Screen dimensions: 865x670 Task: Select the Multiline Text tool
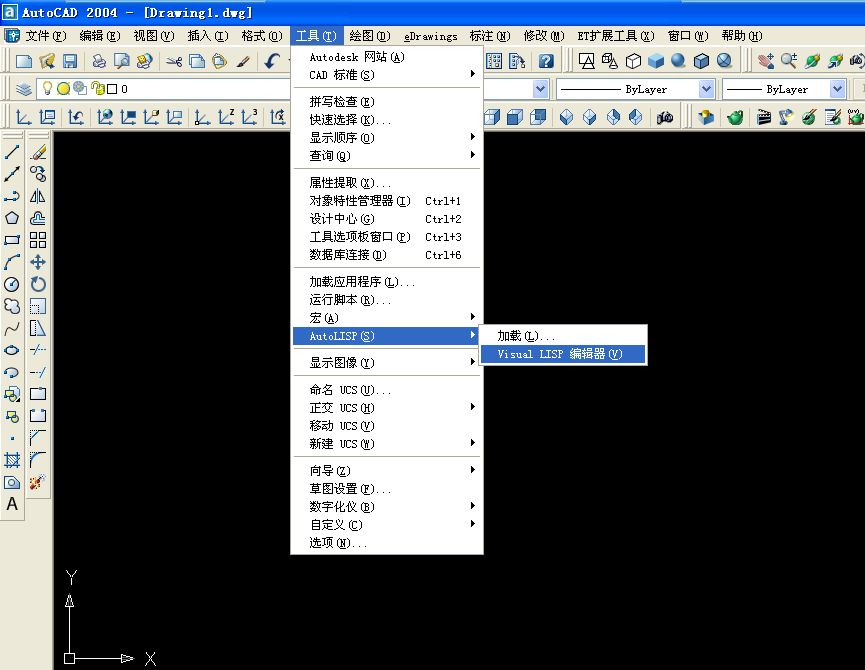pyautogui.click(x=12, y=504)
